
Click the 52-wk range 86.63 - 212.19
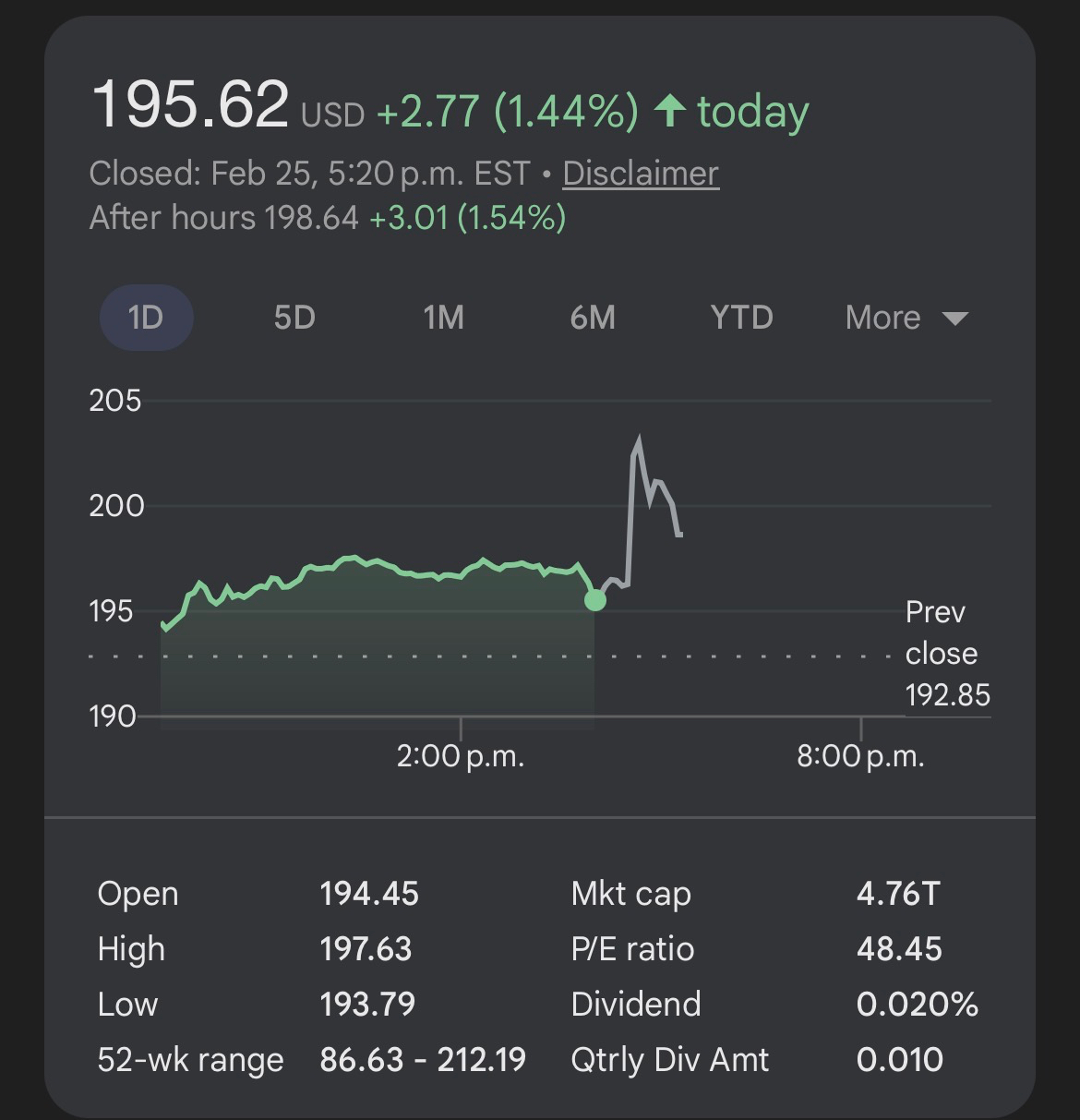(423, 1060)
